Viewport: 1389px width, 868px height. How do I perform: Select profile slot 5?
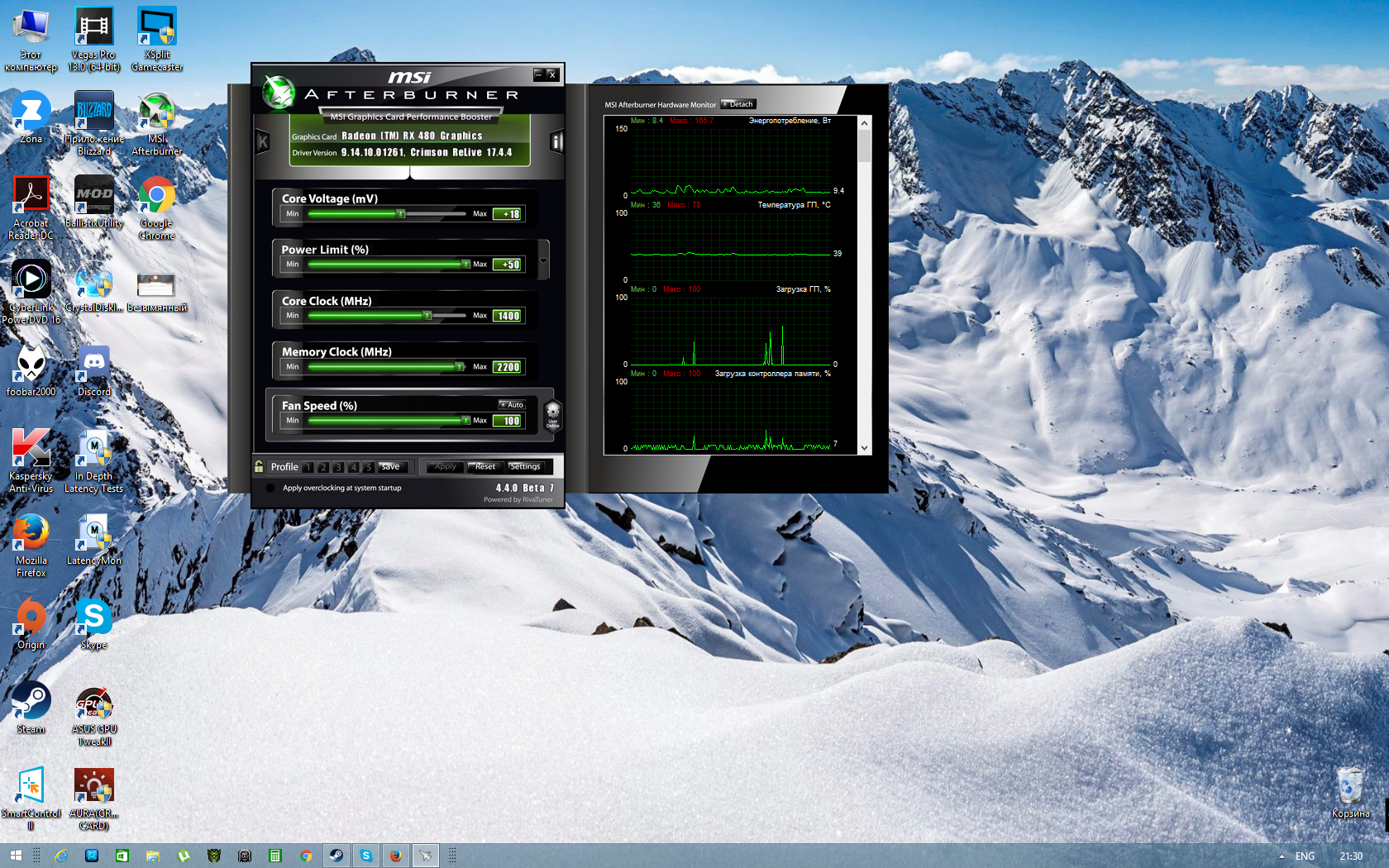369,467
